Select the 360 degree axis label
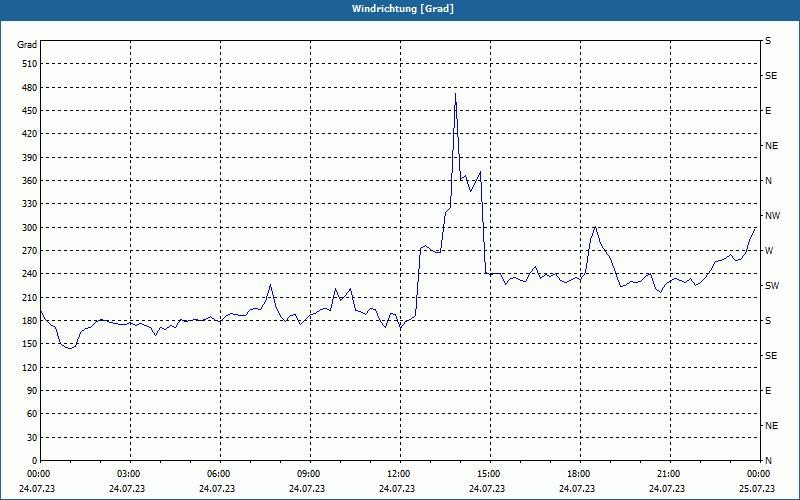Image resolution: width=800 pixels, height=500 pixels. 30,181
